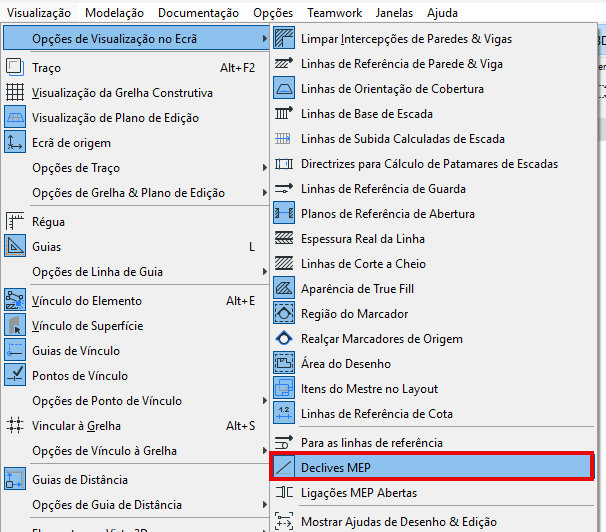Expand Opções de Grelha & Plano de Edição
606x532 pixels.
[135, 192]
